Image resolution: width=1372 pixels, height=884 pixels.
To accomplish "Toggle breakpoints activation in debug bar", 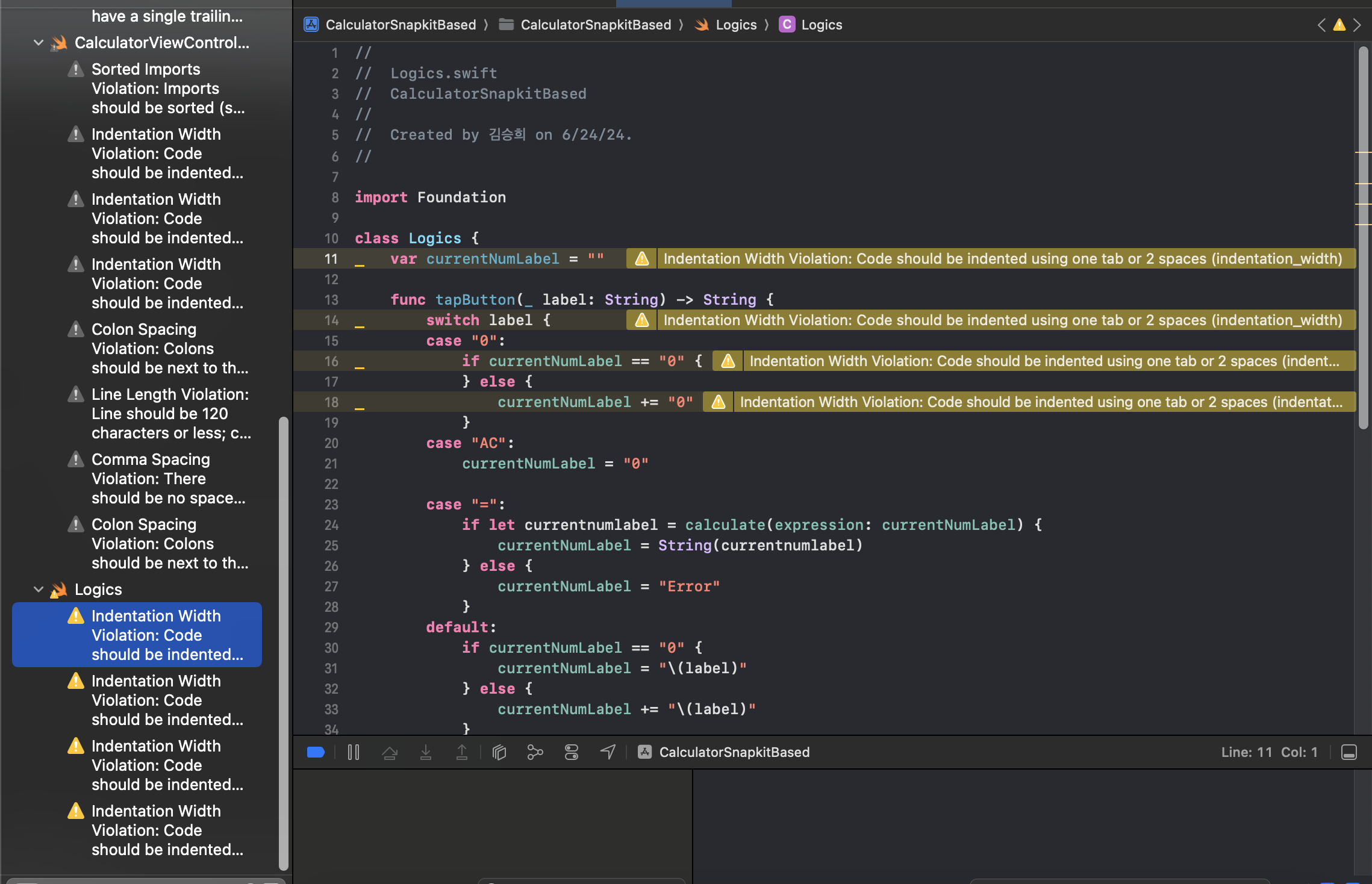I will click(316, 752).
